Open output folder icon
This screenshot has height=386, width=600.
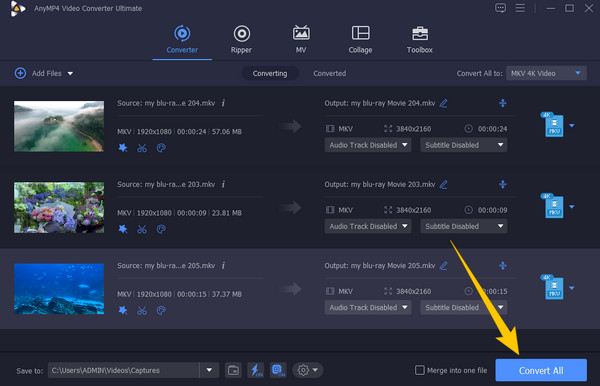pyautogui.click(x=233, y=370)
